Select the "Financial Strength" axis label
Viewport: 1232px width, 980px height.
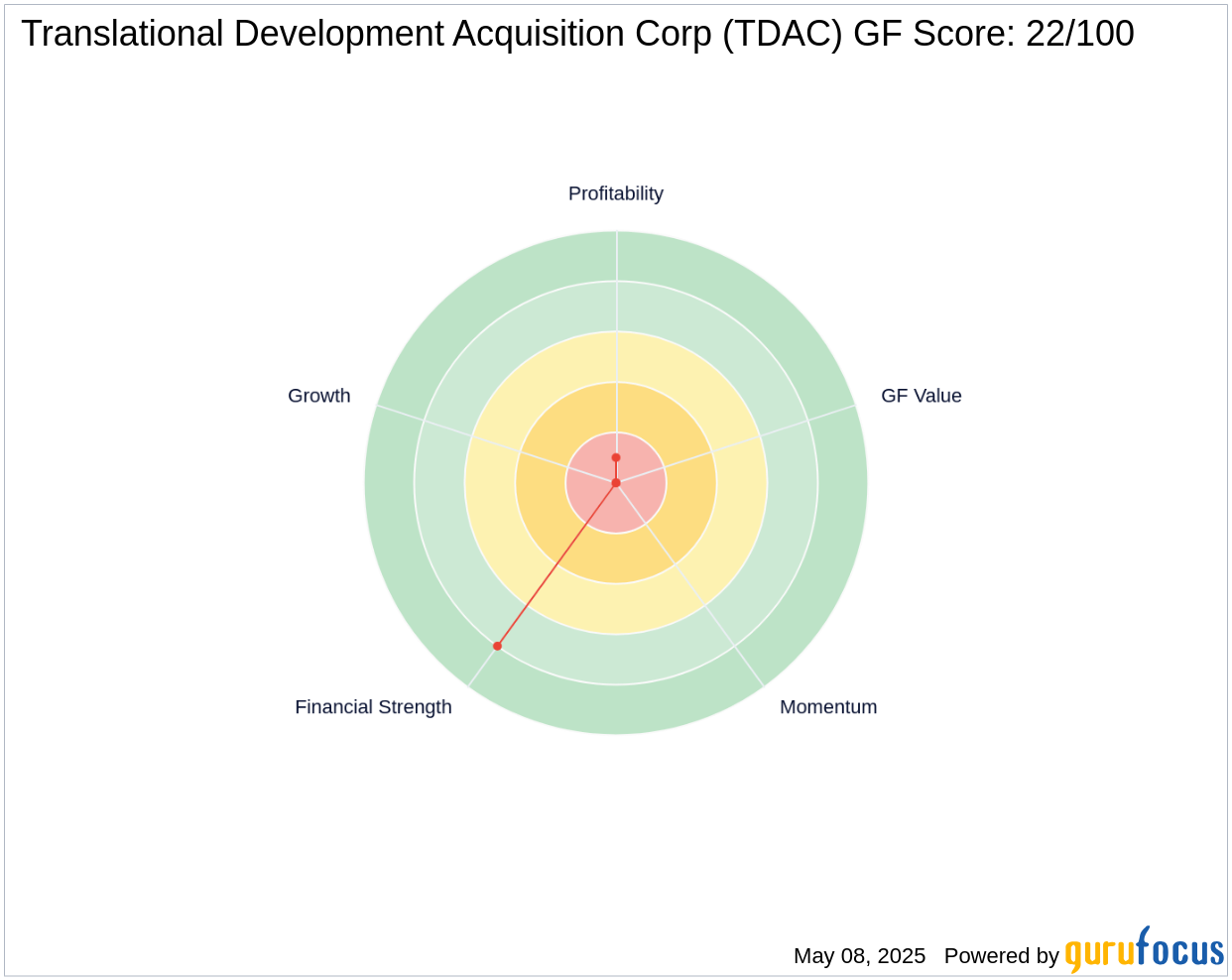tap(373, 707)
